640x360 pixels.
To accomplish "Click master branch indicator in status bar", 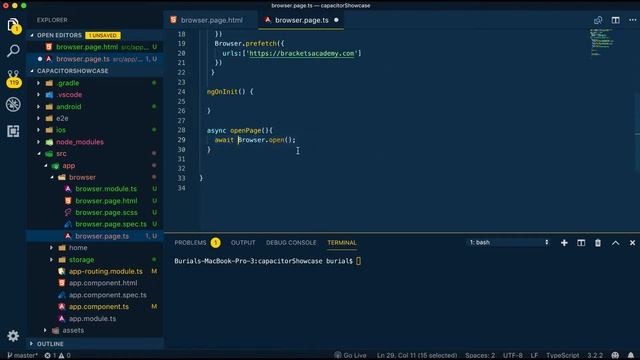I will [x=22, y=356].
